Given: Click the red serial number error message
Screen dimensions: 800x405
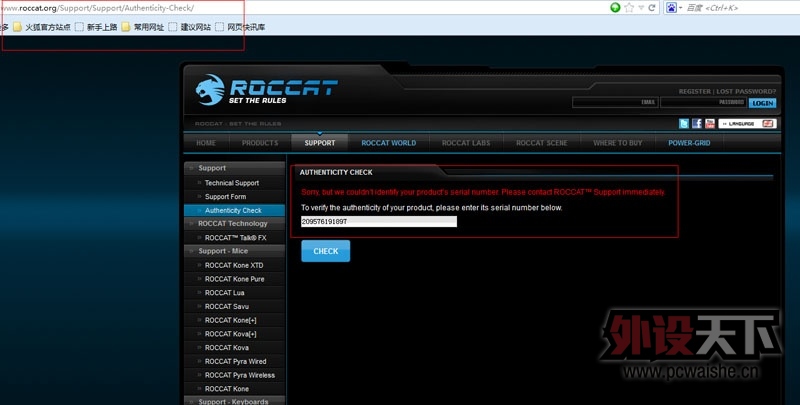Looking at the screenshot, I should [x=483, y=192].
